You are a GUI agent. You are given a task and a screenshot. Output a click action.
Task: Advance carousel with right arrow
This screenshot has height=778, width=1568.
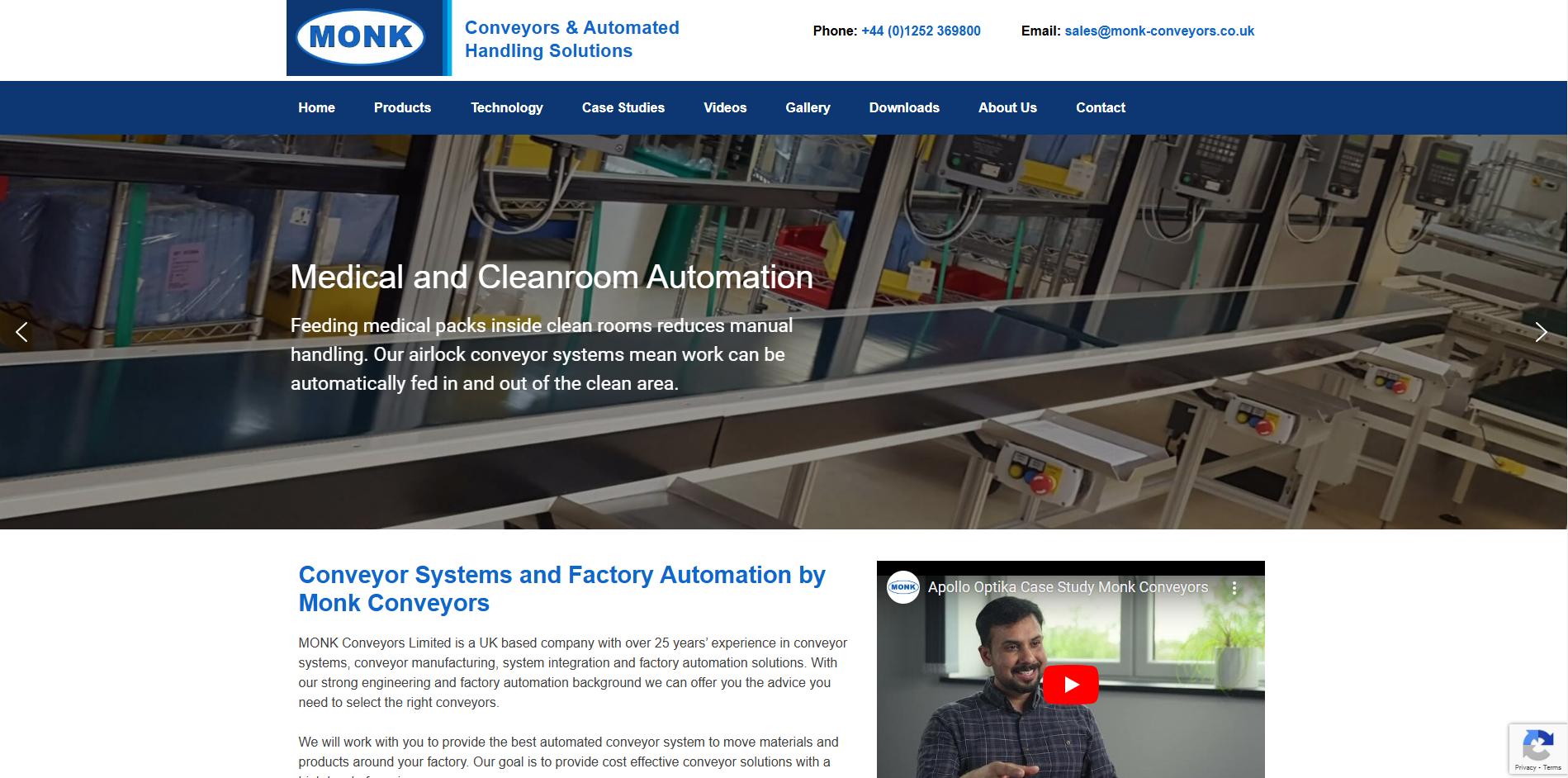pyautogui.click(x=1540, y=332)
